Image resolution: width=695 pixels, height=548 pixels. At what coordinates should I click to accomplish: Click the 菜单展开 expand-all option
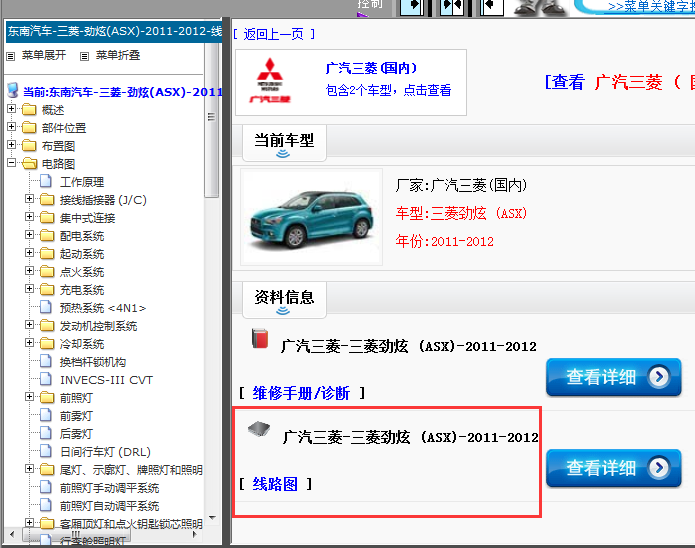click(44, 55)
